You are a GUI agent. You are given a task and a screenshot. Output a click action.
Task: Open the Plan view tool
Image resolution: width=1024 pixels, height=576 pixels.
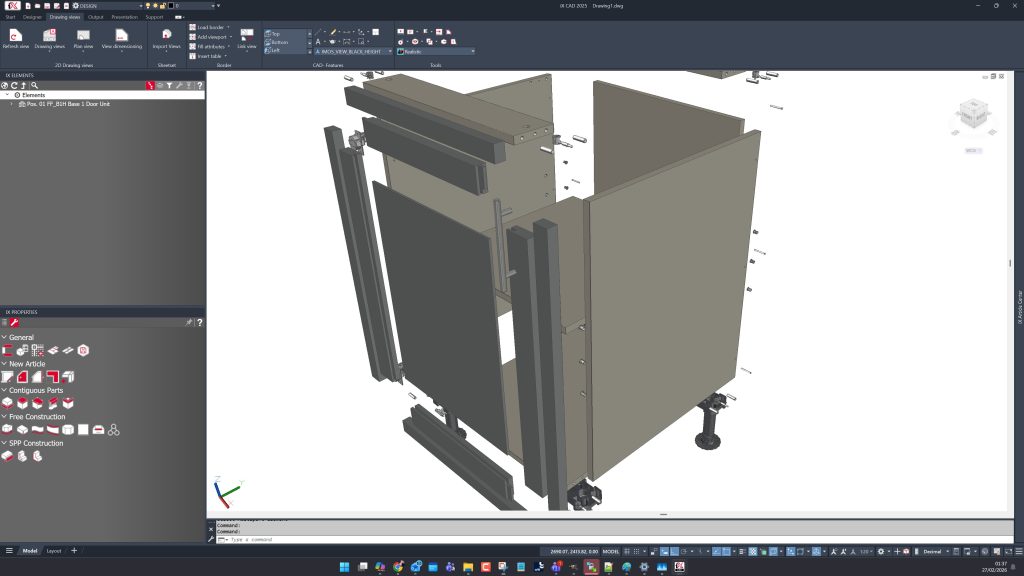(x=83, y=36)
